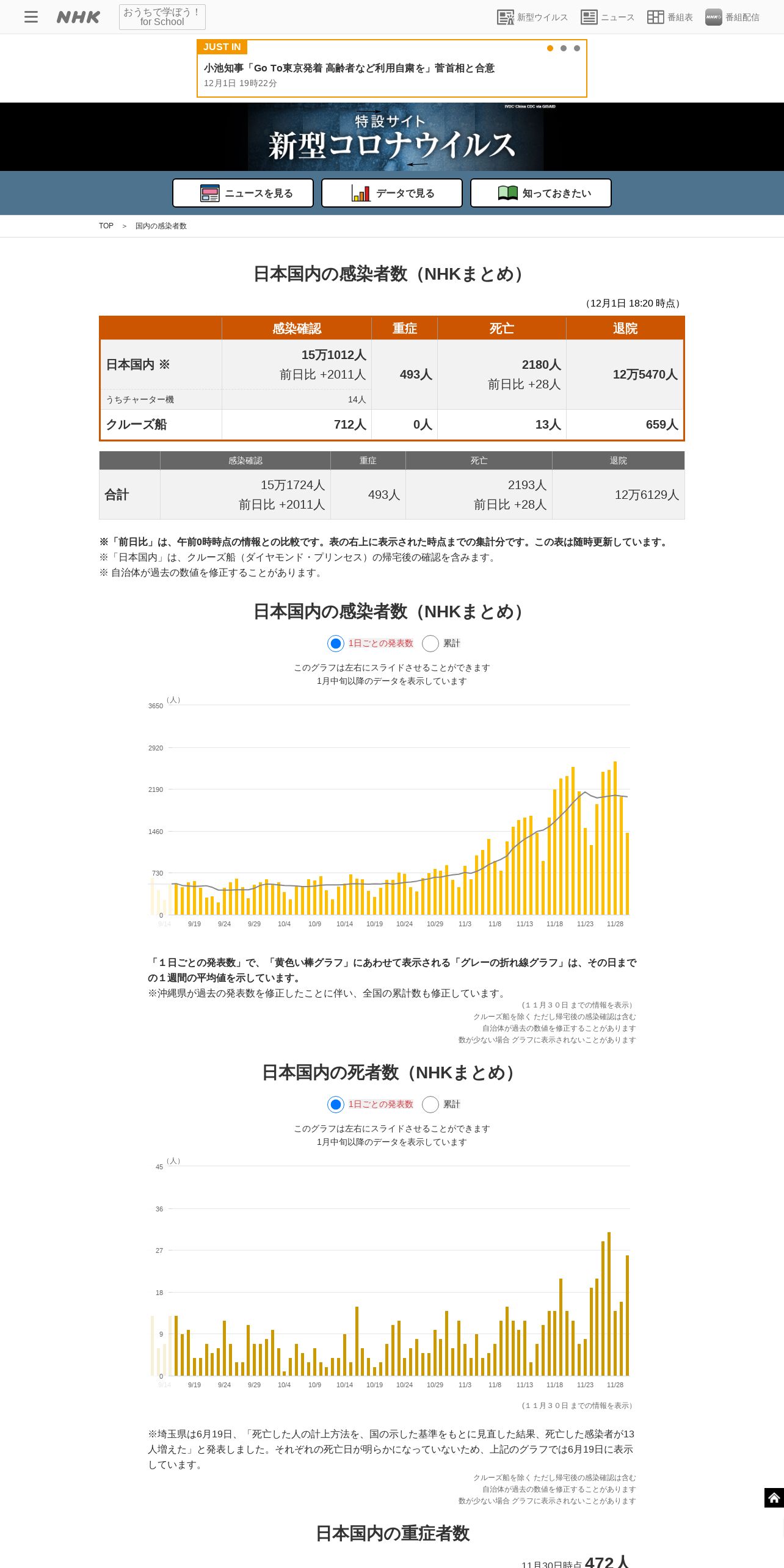Open the ニュース header text link
This screenshot has width=784, height=1568.
(617, 17)
